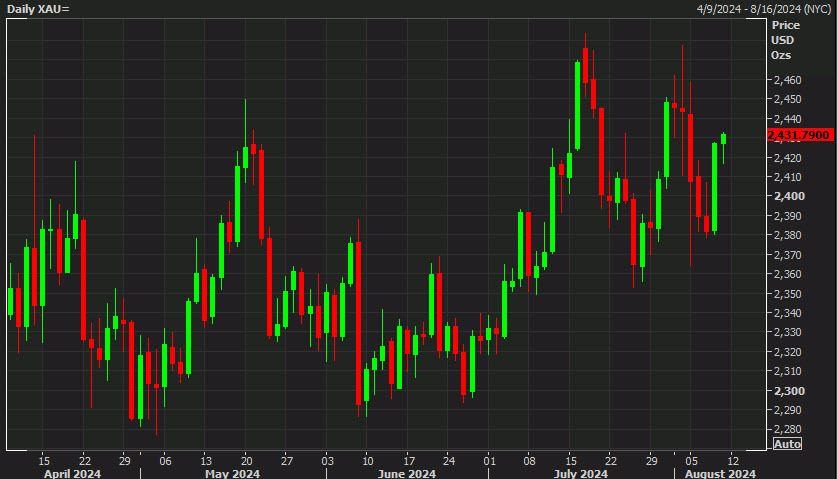Click the 01 date label in July
The height and width of the screenshot is (479, 837).
coord(489,461)
